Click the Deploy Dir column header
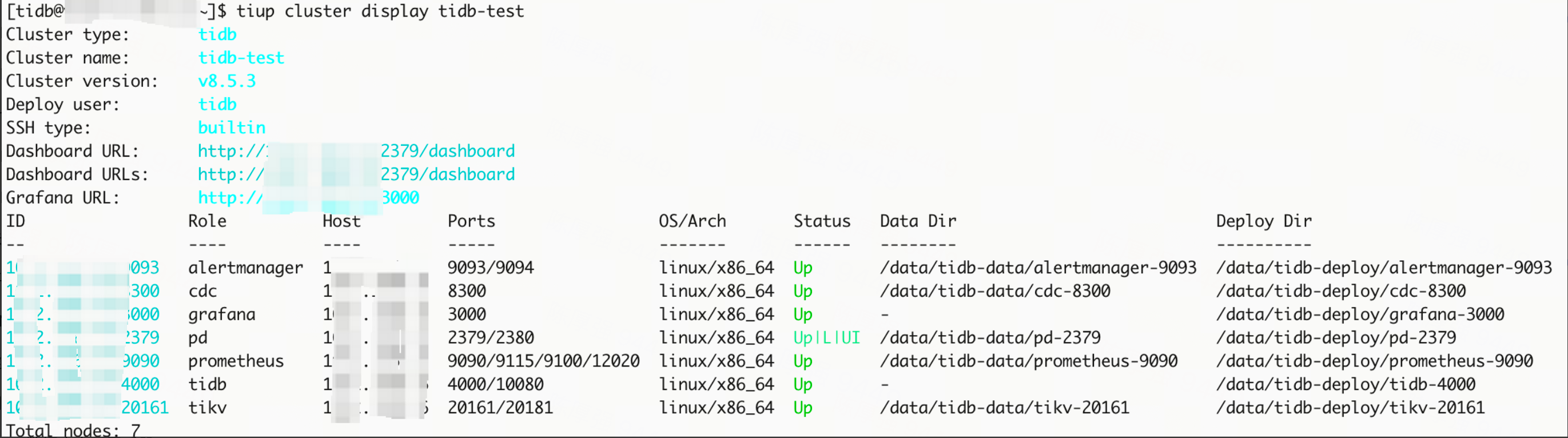Screen dimensions: 1568x438 (x=1263, y=221)
